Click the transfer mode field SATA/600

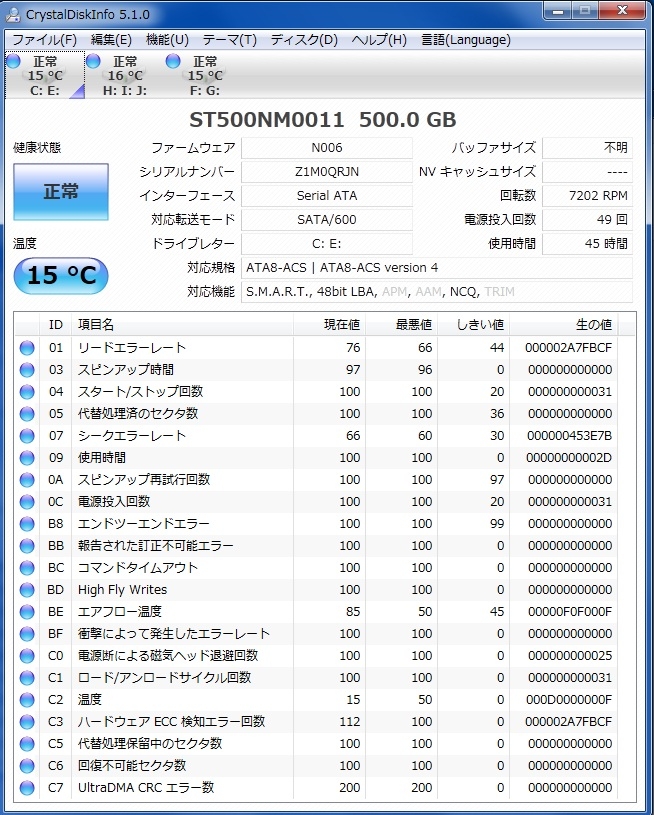(327, 219)
